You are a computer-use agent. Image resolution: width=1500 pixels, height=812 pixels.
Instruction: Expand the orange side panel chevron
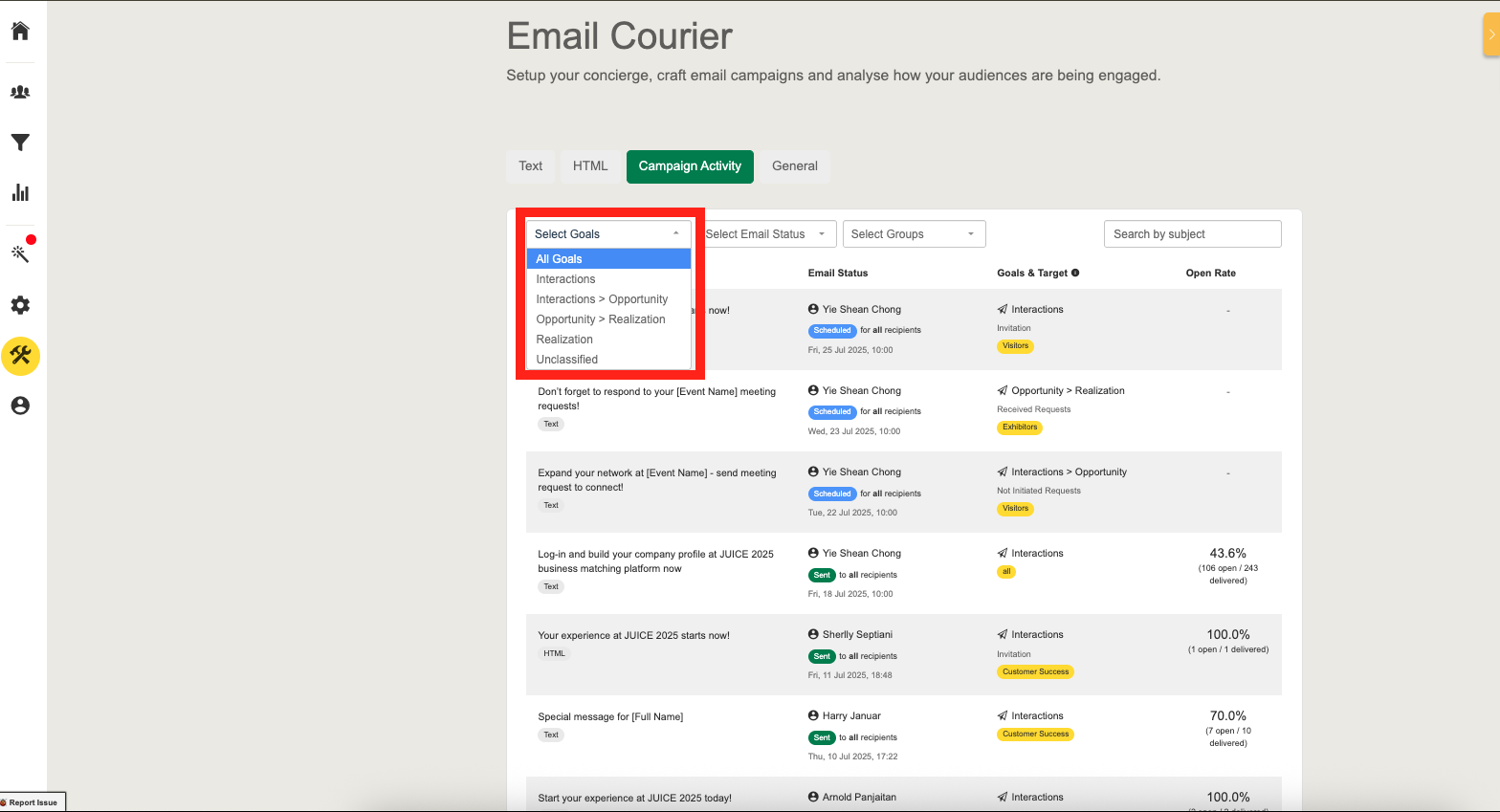(1490, 34)
